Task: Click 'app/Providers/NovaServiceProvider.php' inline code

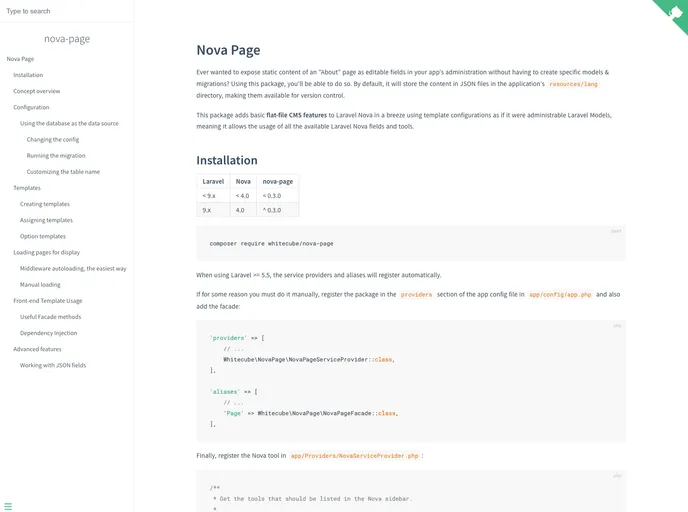Action: pyautogui.click(x=355, y=456)
